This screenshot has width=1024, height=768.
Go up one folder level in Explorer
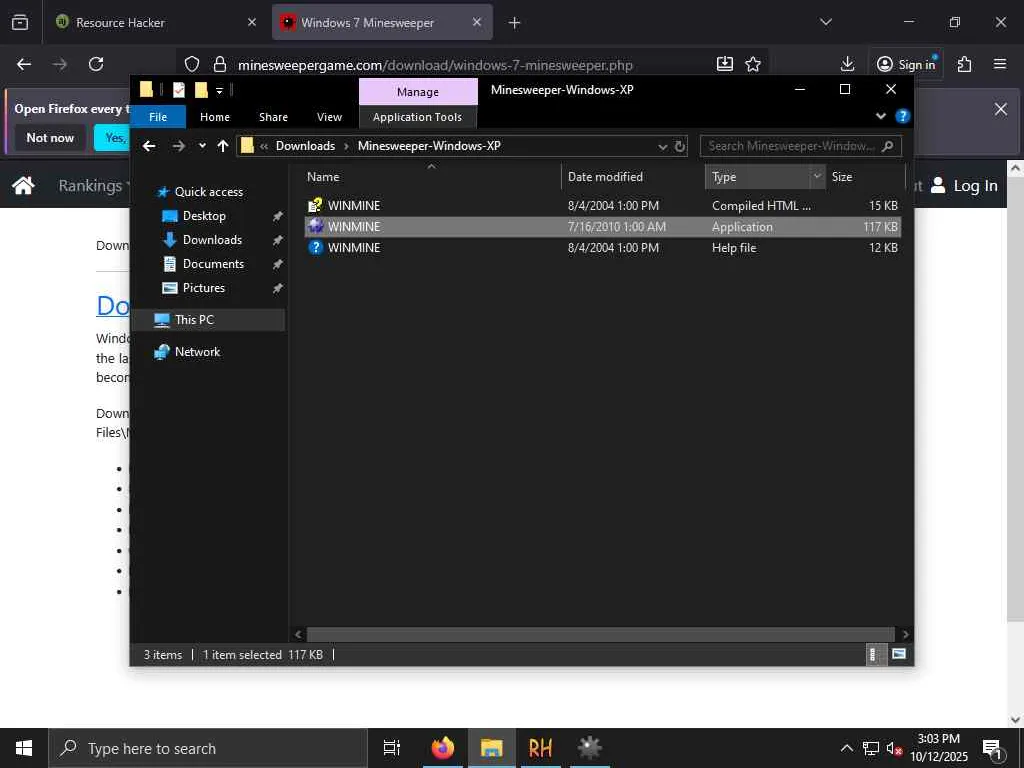(x=223, y=146)
